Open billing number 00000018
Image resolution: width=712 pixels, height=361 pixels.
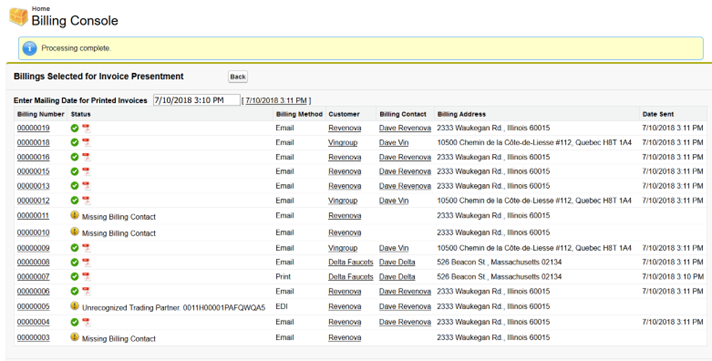(33, 143)
